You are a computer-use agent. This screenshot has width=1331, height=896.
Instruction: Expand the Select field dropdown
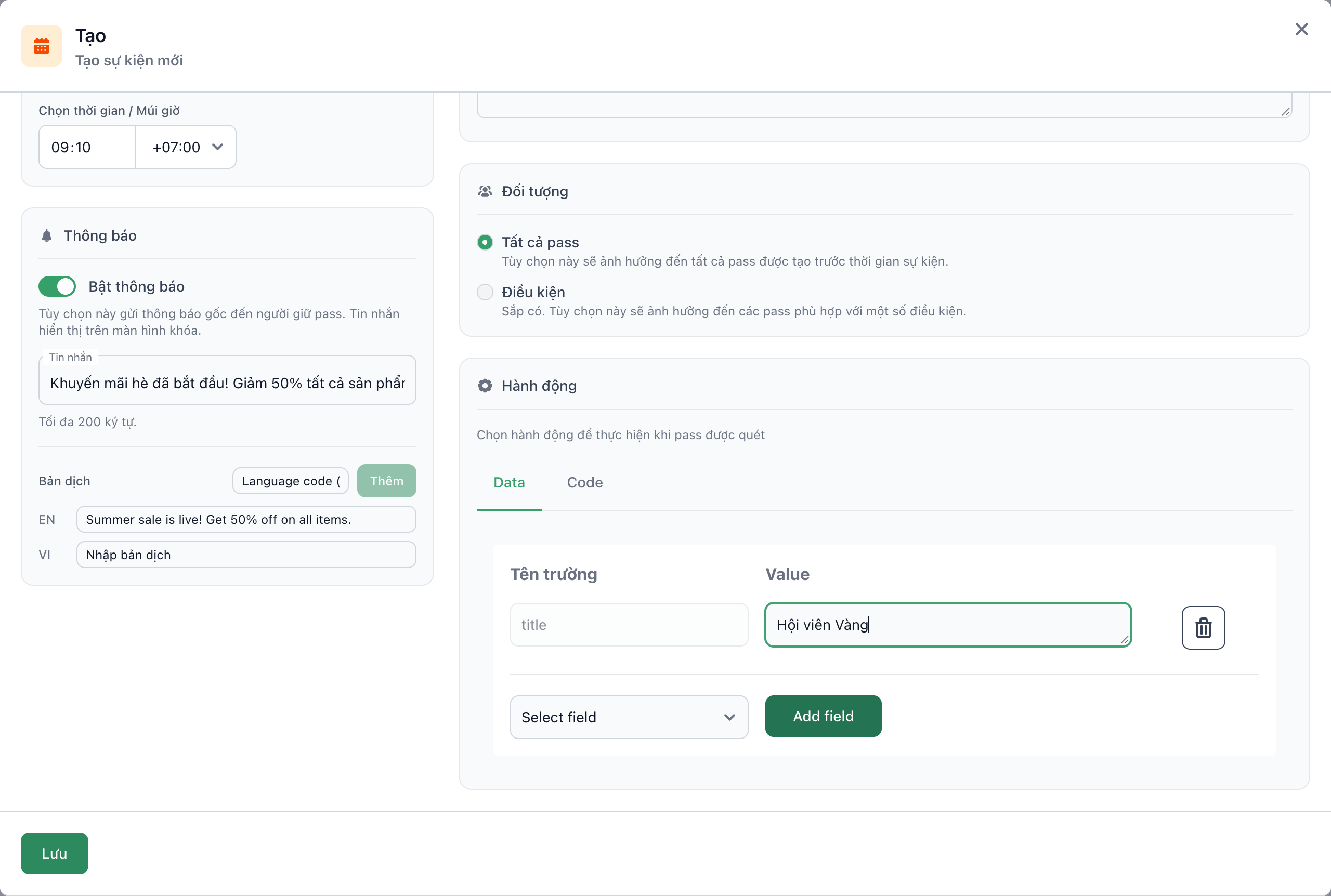[x=629, y=717]
